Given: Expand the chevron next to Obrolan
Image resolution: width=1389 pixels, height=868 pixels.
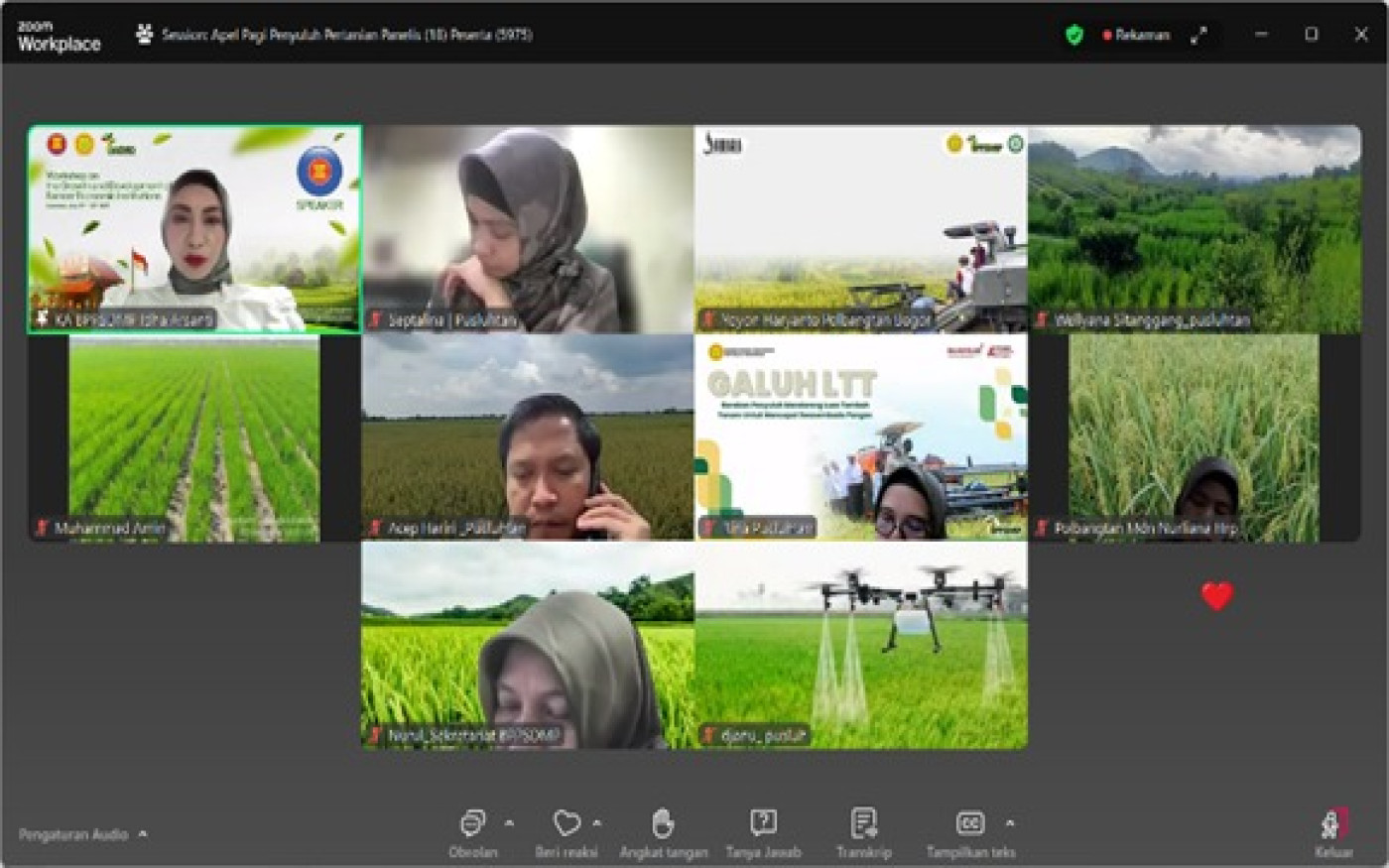Looking at the screenshot, I should 510,822.
